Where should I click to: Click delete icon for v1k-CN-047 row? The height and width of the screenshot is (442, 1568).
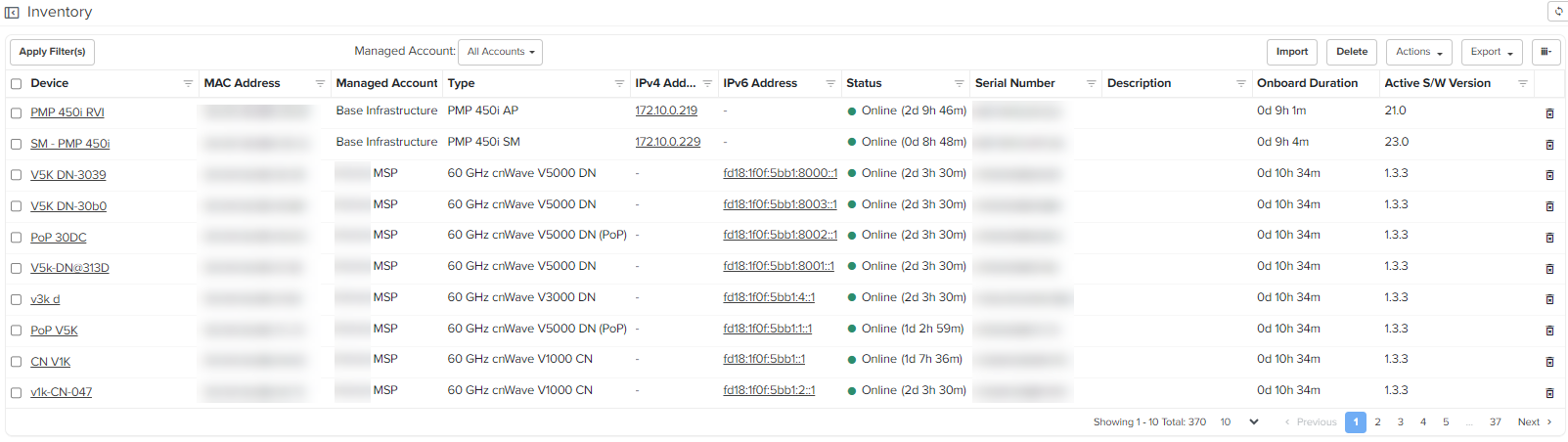pyautogui.click(x=1549, y=393)
